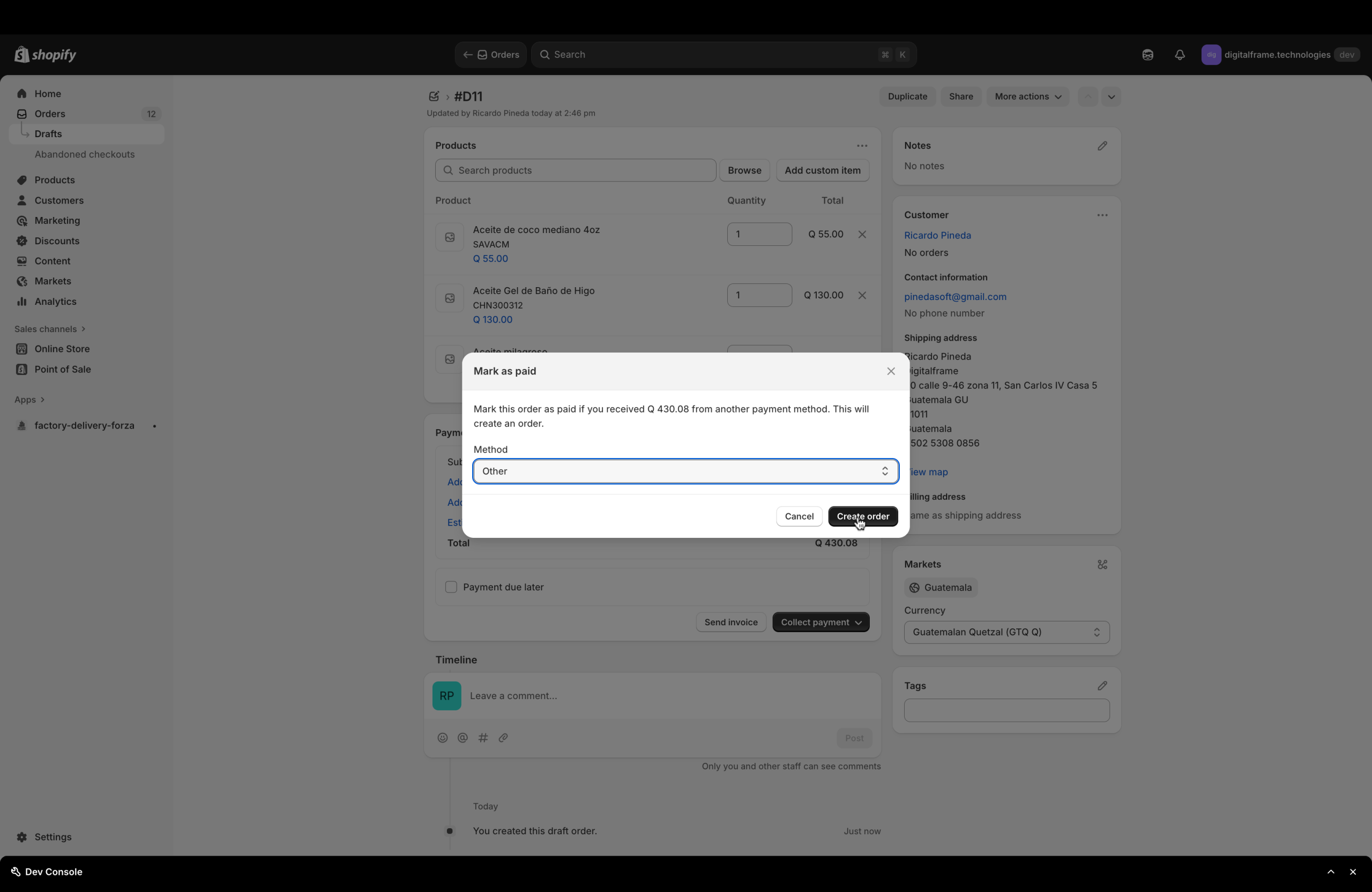This screenshot has height=892, width=1372.
Task: Remove Aceite de coco item with the X icon
Action: click(862, 235)
